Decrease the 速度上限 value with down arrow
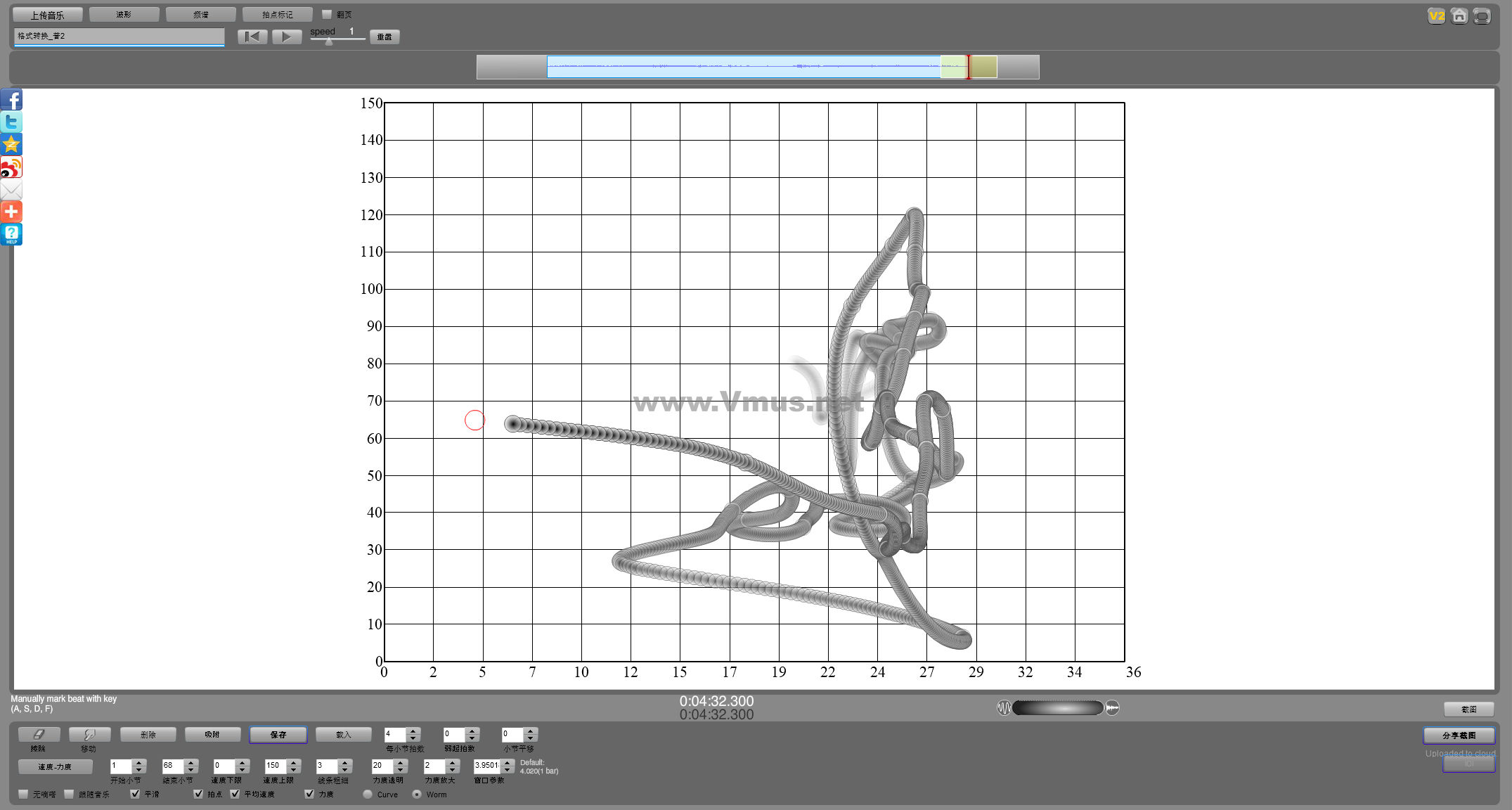The height and width of the screenshot is (810, 1512). point(294,769)
